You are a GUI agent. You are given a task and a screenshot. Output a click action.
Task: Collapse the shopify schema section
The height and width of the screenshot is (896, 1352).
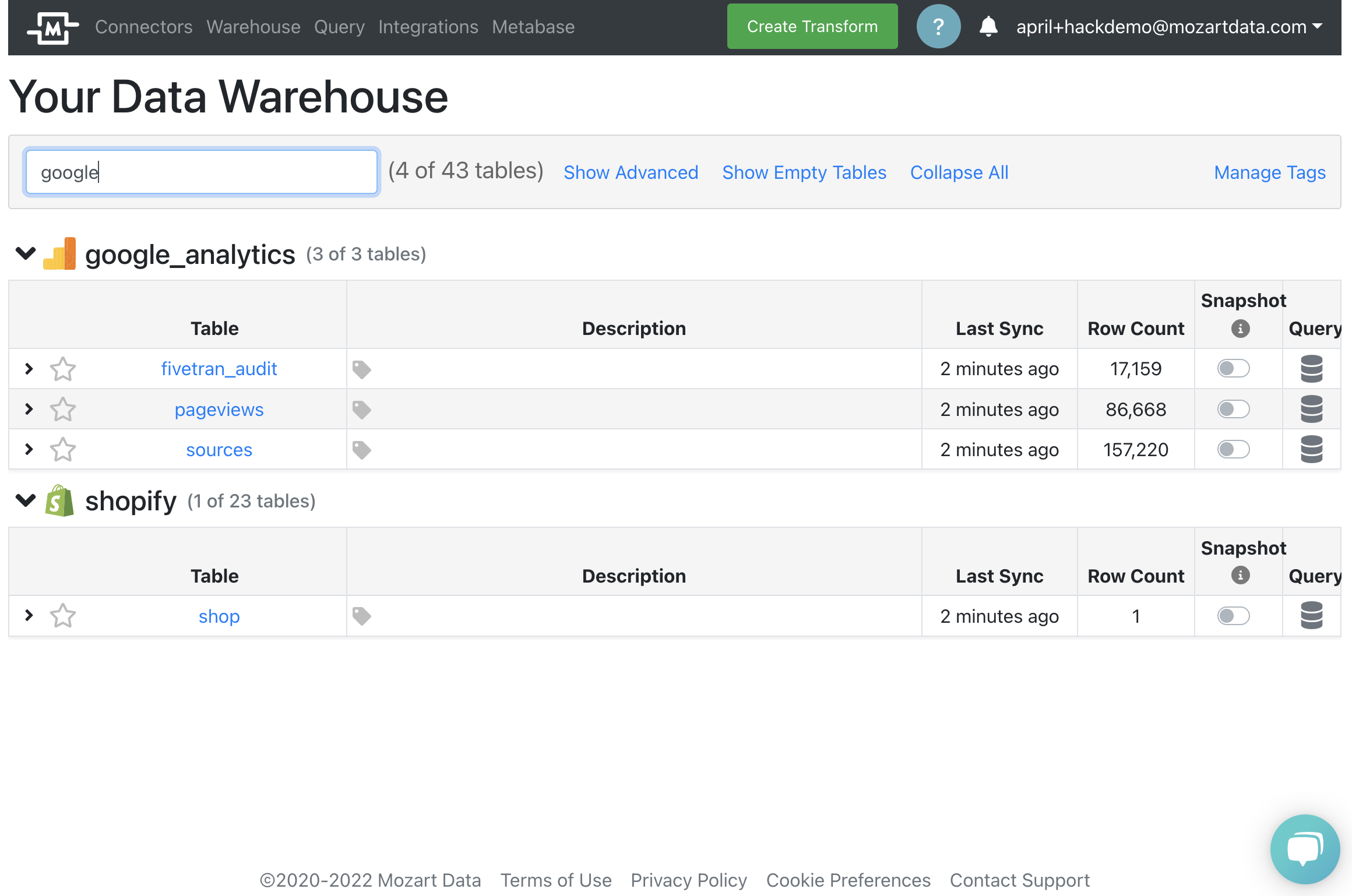tap(26, 500)
